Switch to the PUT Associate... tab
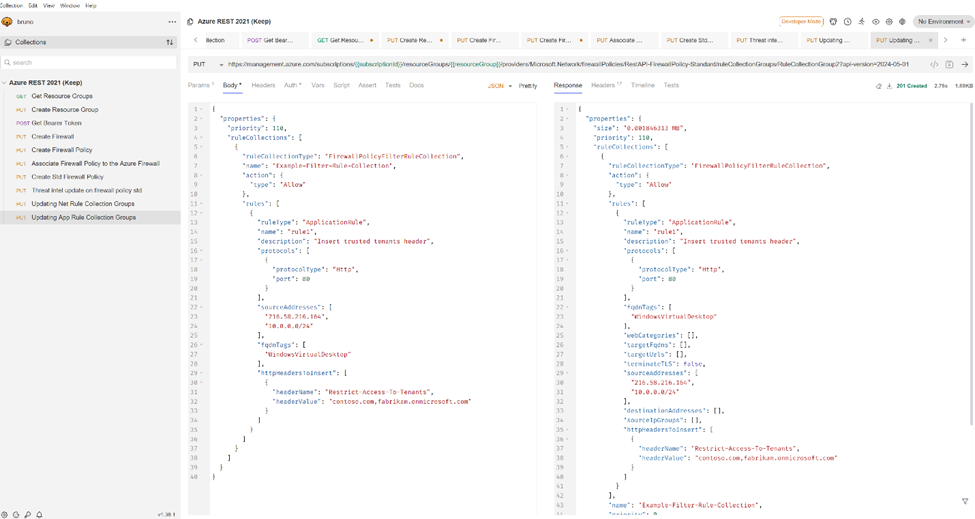The height and width of the screenshot is (519, 975). 624,40
